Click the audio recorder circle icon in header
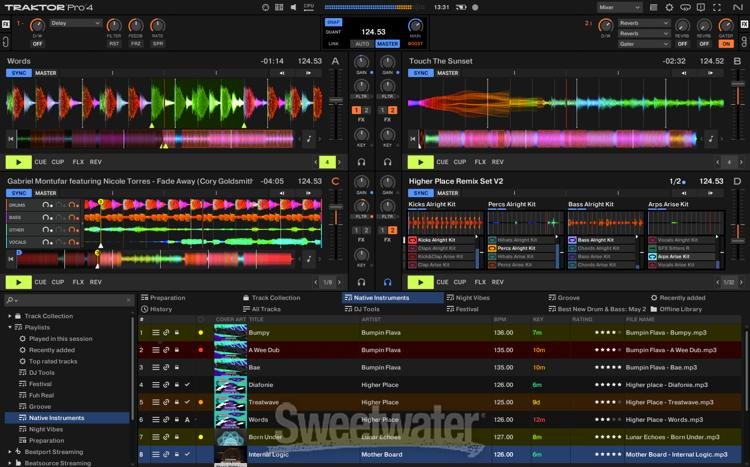 475,7
